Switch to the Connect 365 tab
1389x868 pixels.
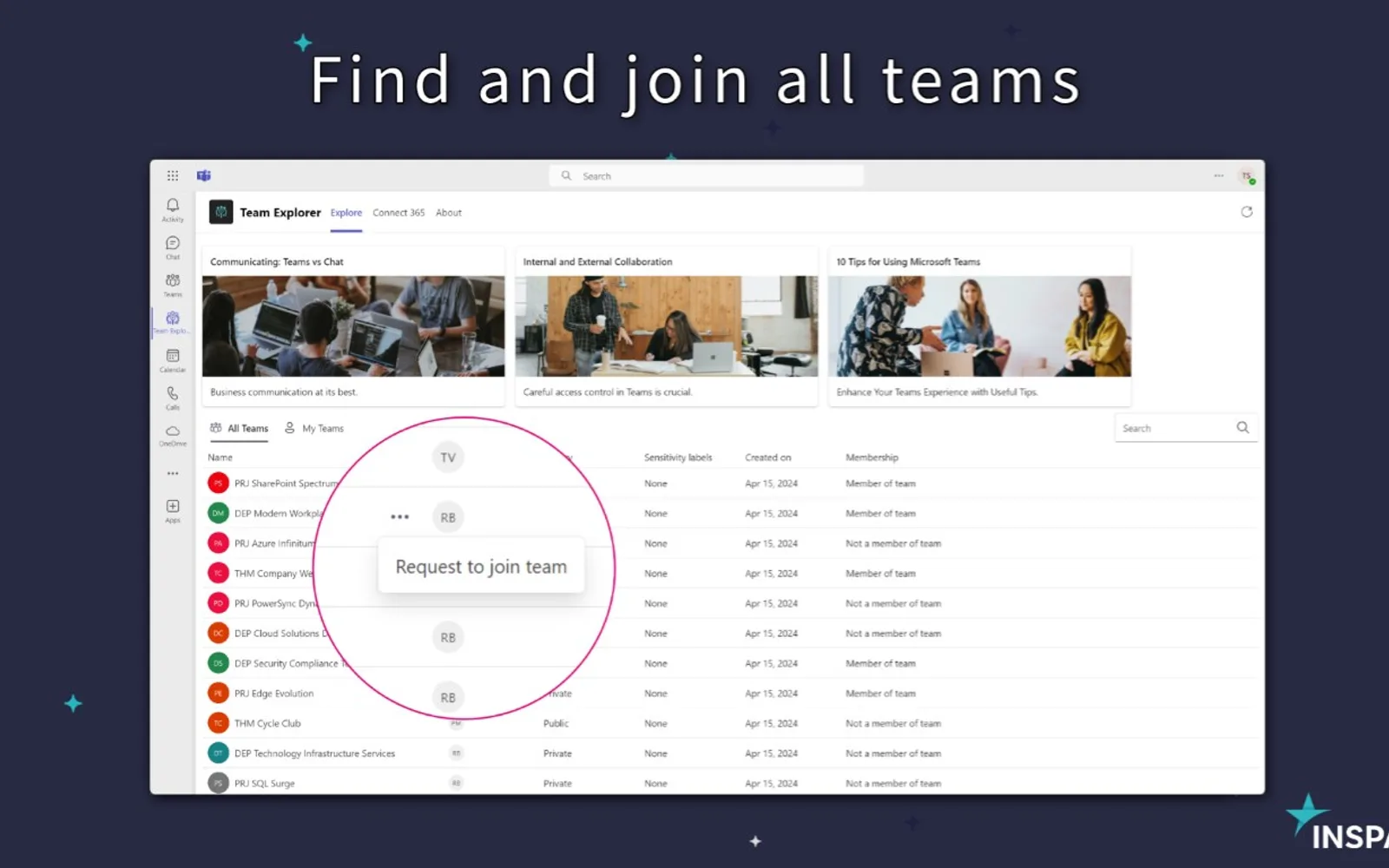tap(398, 213)
